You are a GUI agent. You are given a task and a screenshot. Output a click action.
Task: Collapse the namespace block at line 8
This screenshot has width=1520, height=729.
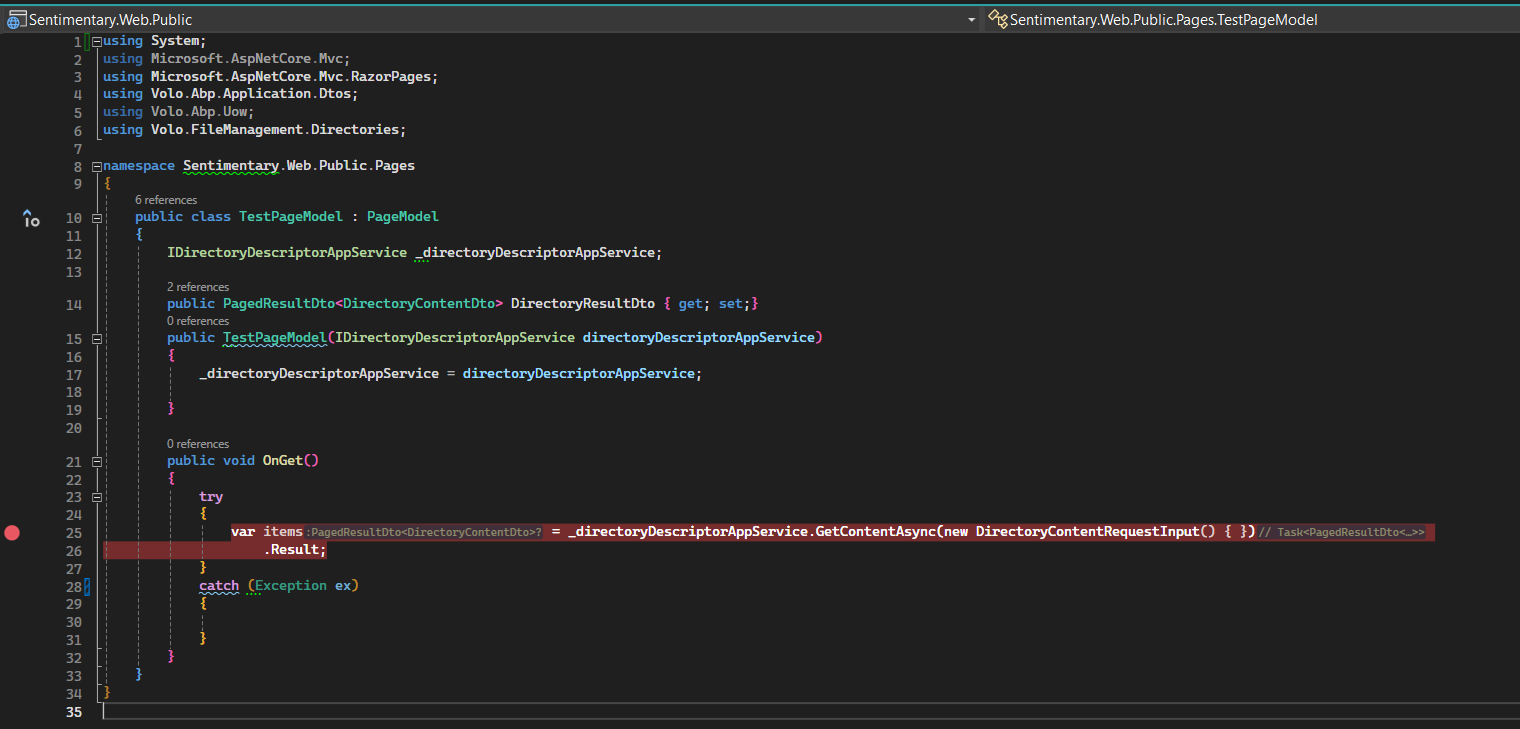(x=96, y=166)
